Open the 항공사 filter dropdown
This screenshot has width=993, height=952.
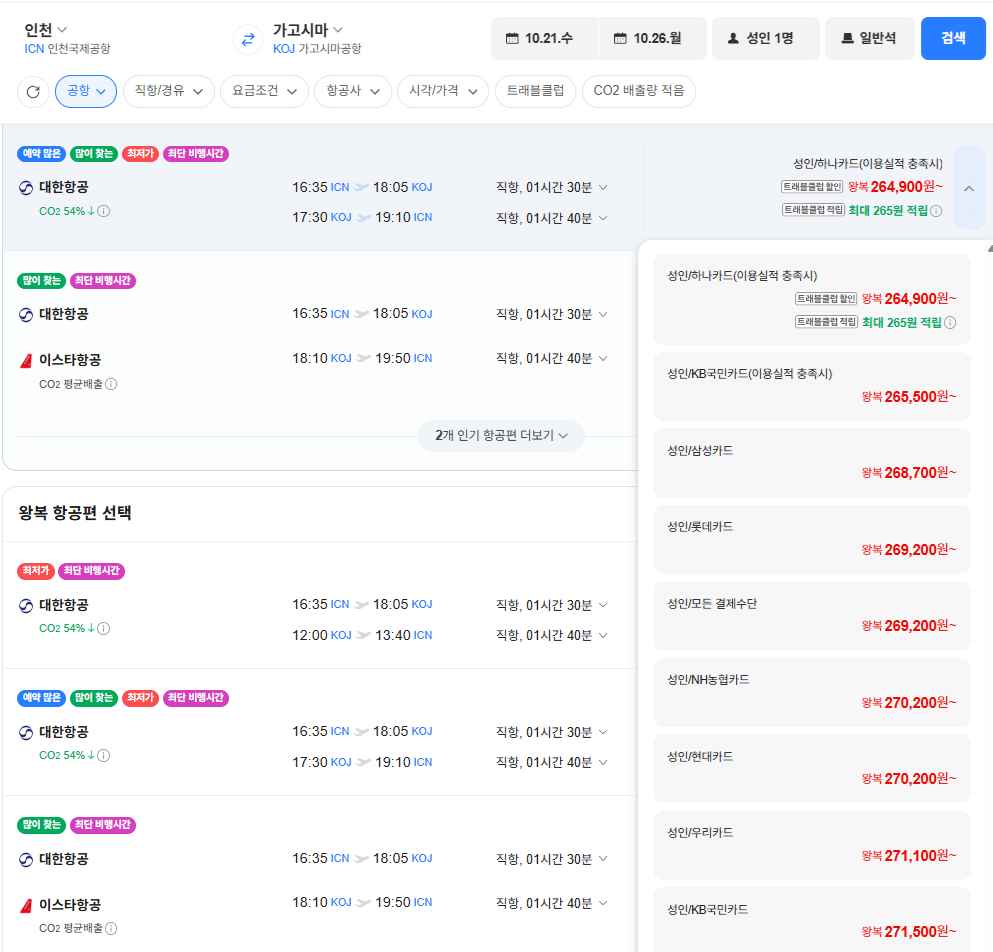click(353, 91)
